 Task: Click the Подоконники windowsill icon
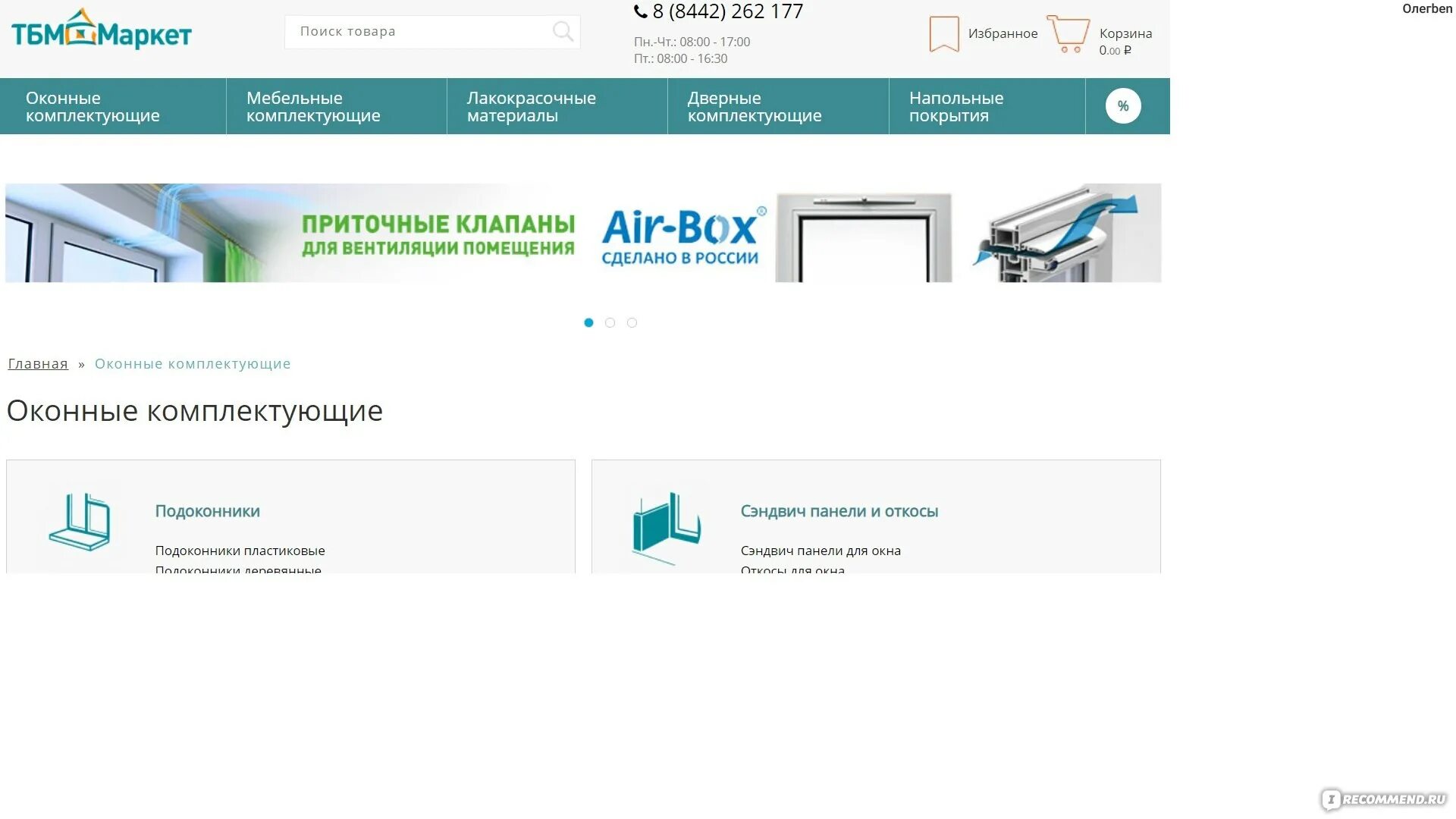click(80, 522)
